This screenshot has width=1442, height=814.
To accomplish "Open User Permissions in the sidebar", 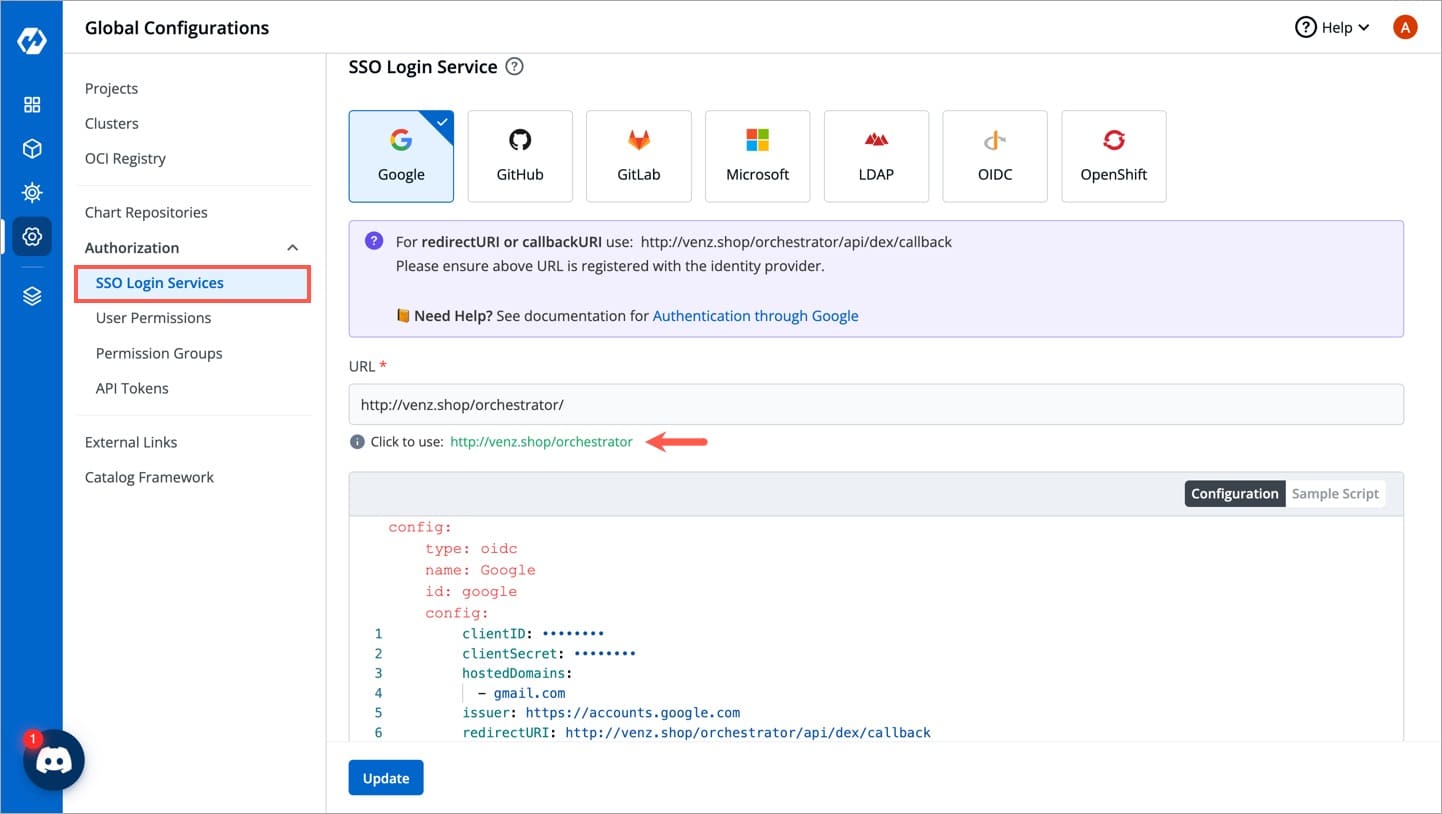I will (x=153, y=318).
